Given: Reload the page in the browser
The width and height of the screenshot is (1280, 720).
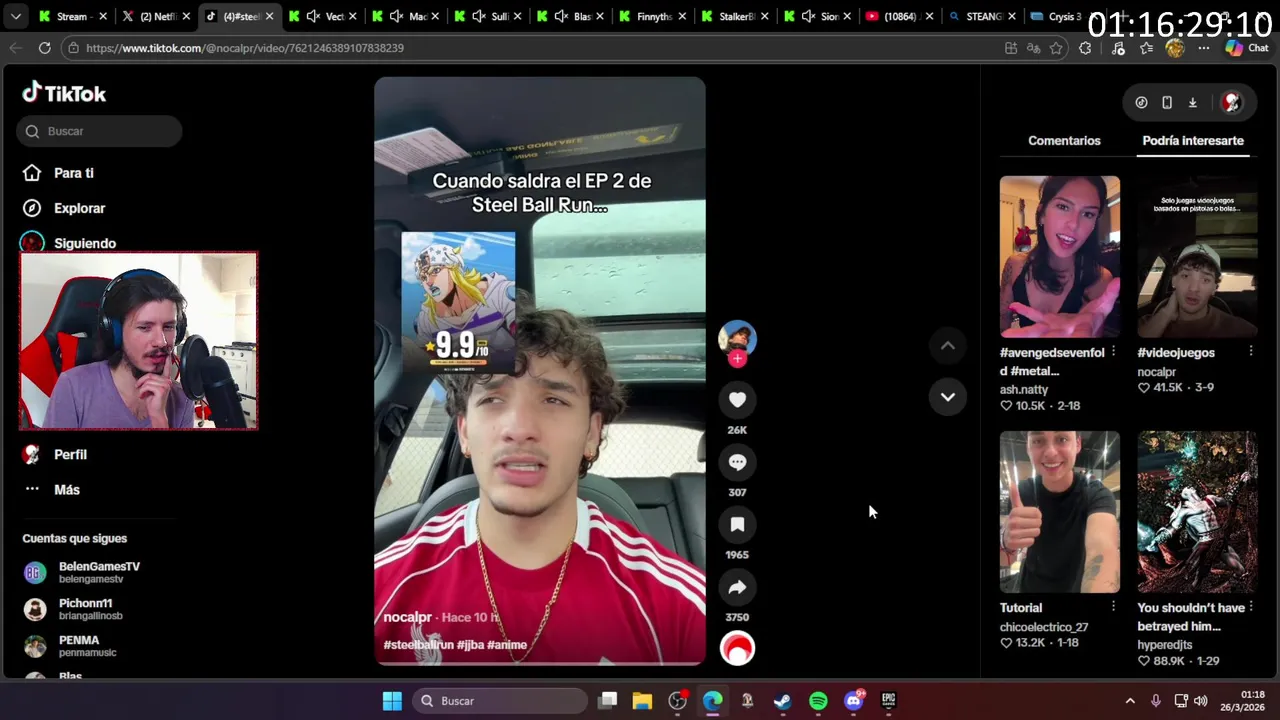Looking at the screenshot, I should pos(44,48).
